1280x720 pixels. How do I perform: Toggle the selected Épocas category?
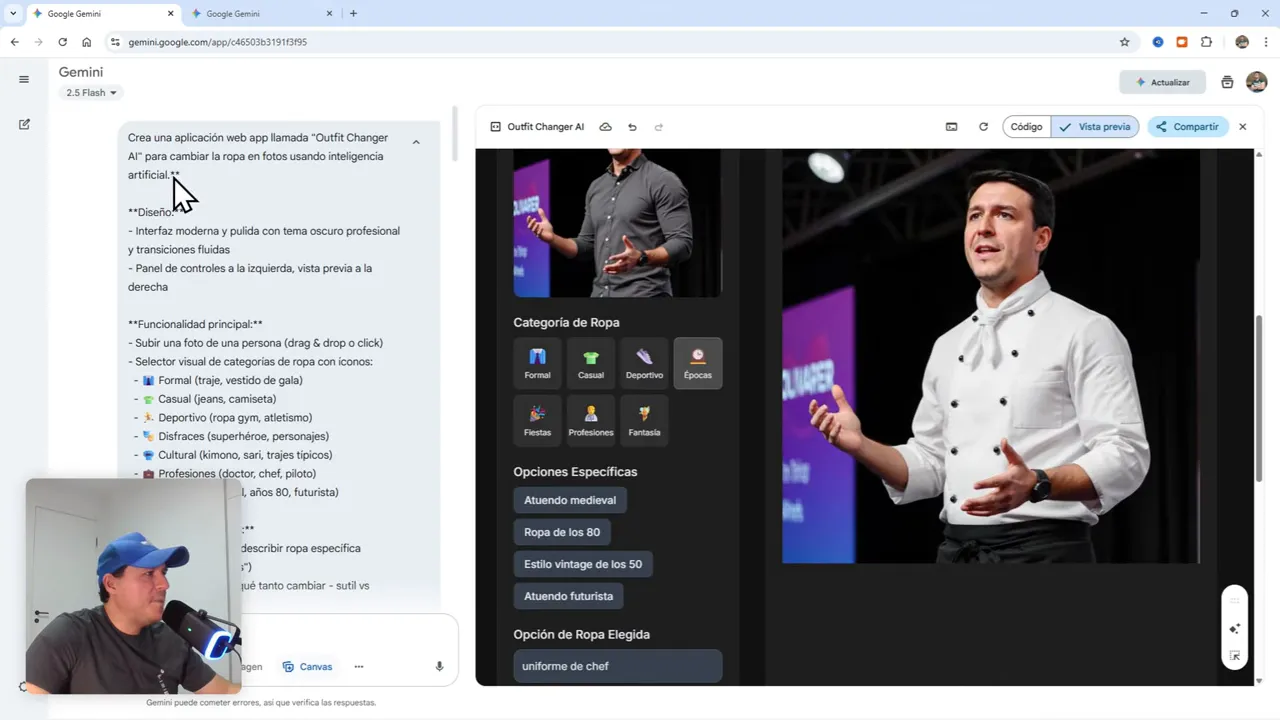point(697,362)
